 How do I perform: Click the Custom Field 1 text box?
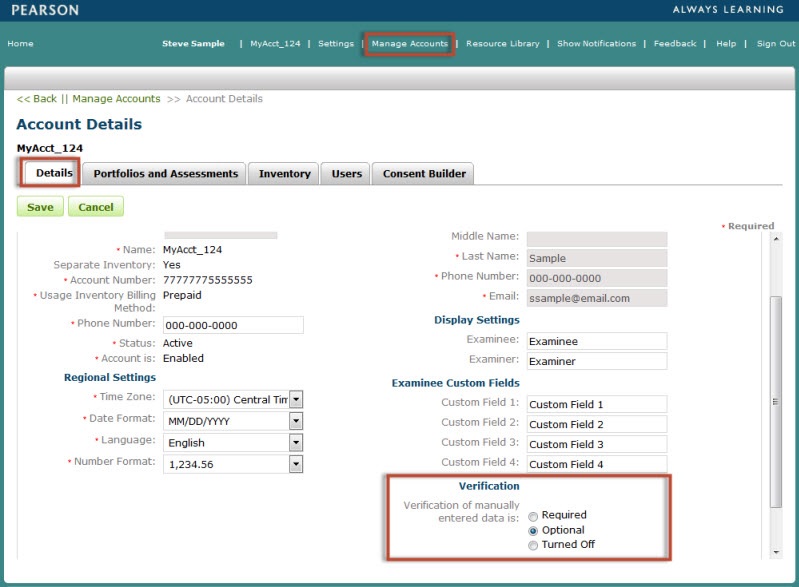(596, 405)
